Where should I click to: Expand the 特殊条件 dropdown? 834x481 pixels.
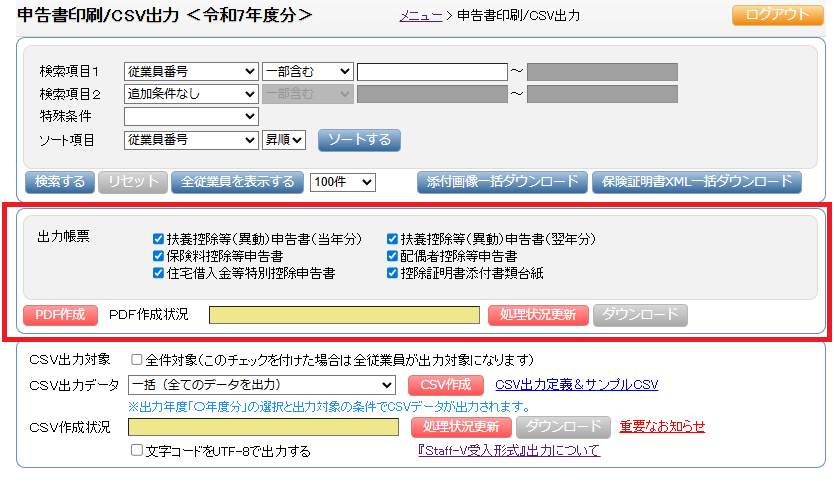pyautogui.click(x=190, y=117)
